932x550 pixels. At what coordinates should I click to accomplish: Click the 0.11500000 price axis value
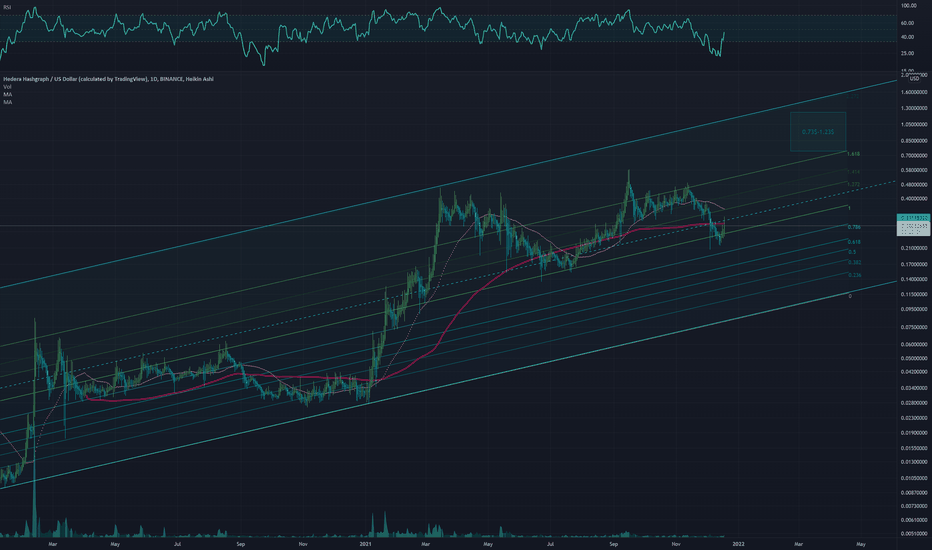tap(914, 294)
